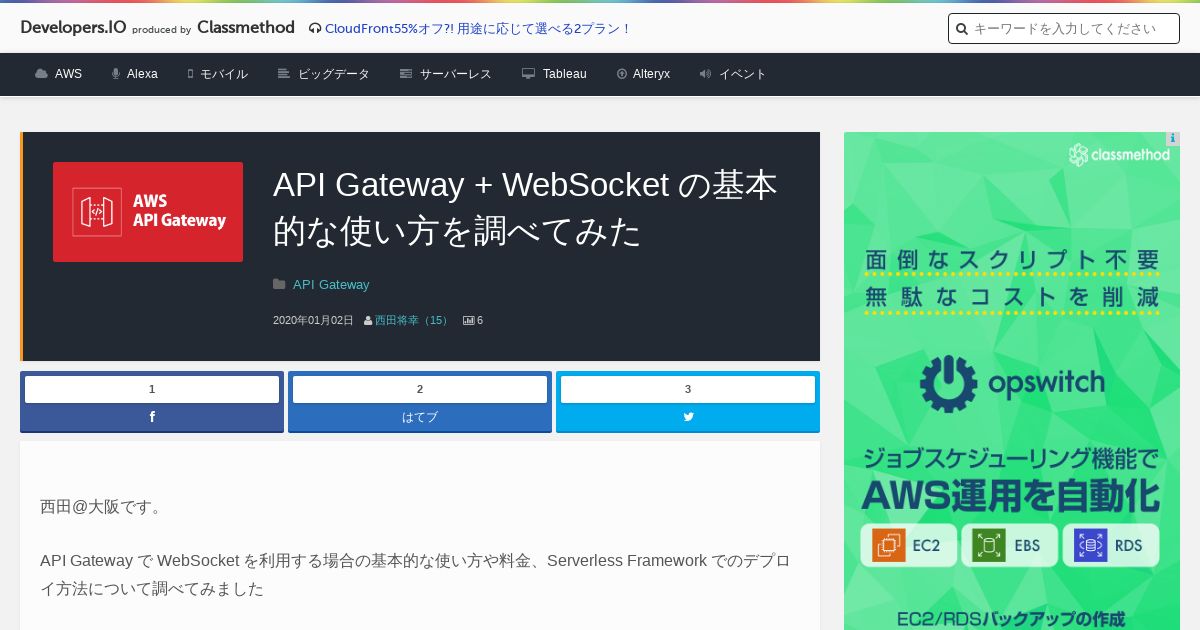Click the search magnifier icon

tap(962, 29)
